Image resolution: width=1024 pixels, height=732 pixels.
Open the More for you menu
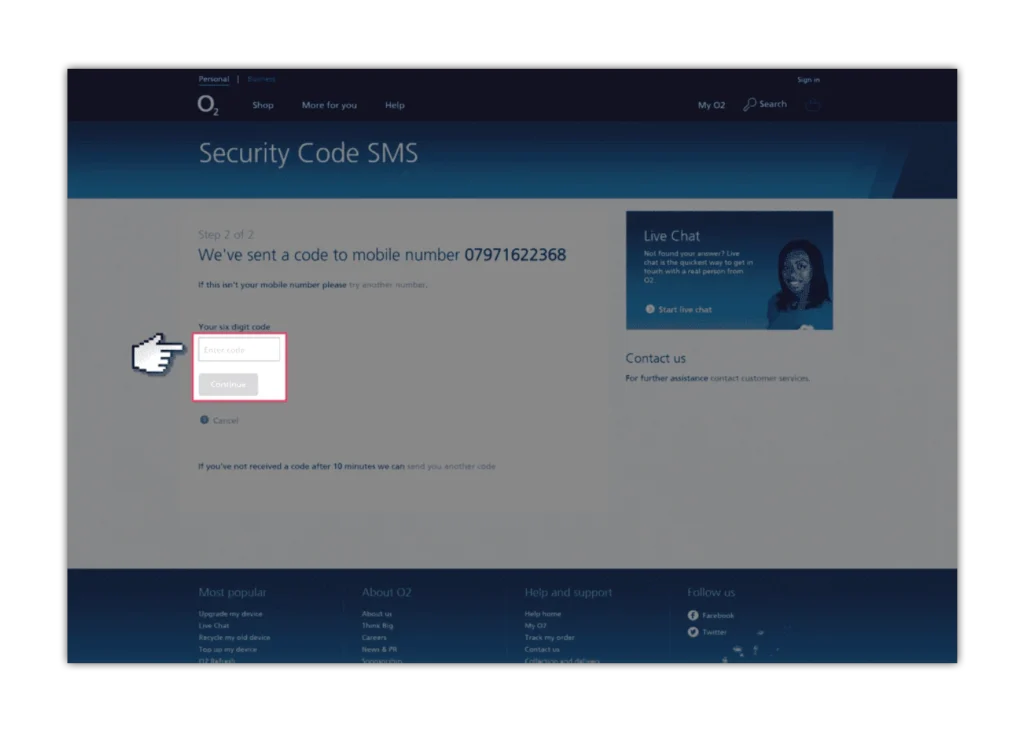[329, 105]
